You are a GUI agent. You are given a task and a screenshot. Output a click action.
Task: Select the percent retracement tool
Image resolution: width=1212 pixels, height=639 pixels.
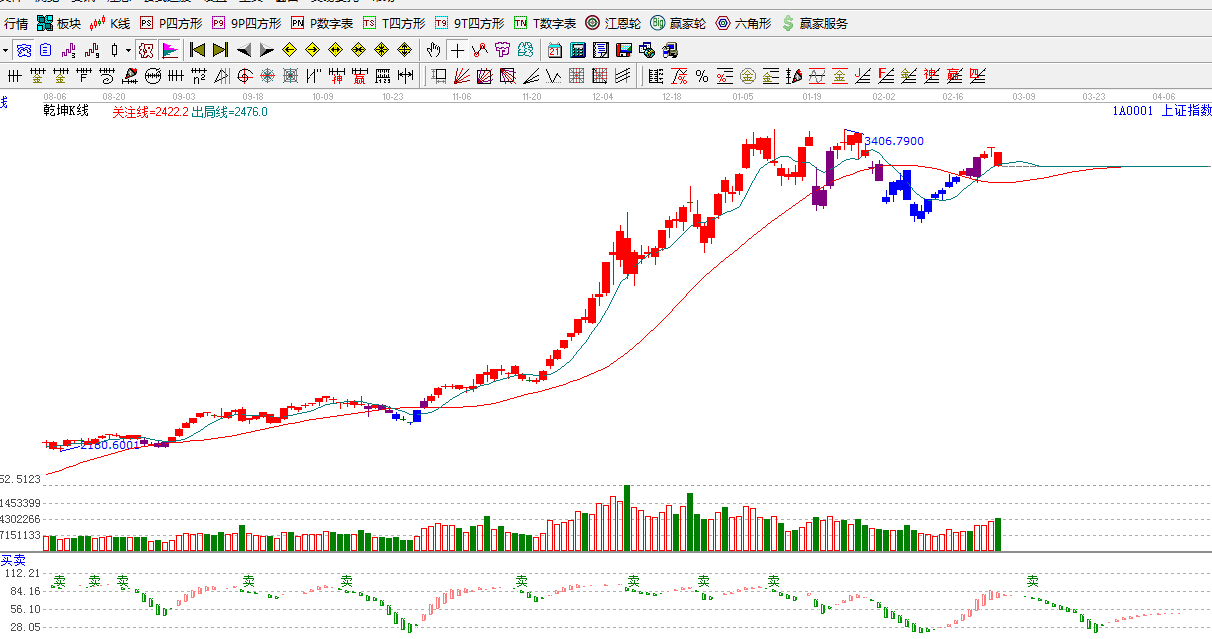pyautogui.click(x=702, y=76)
